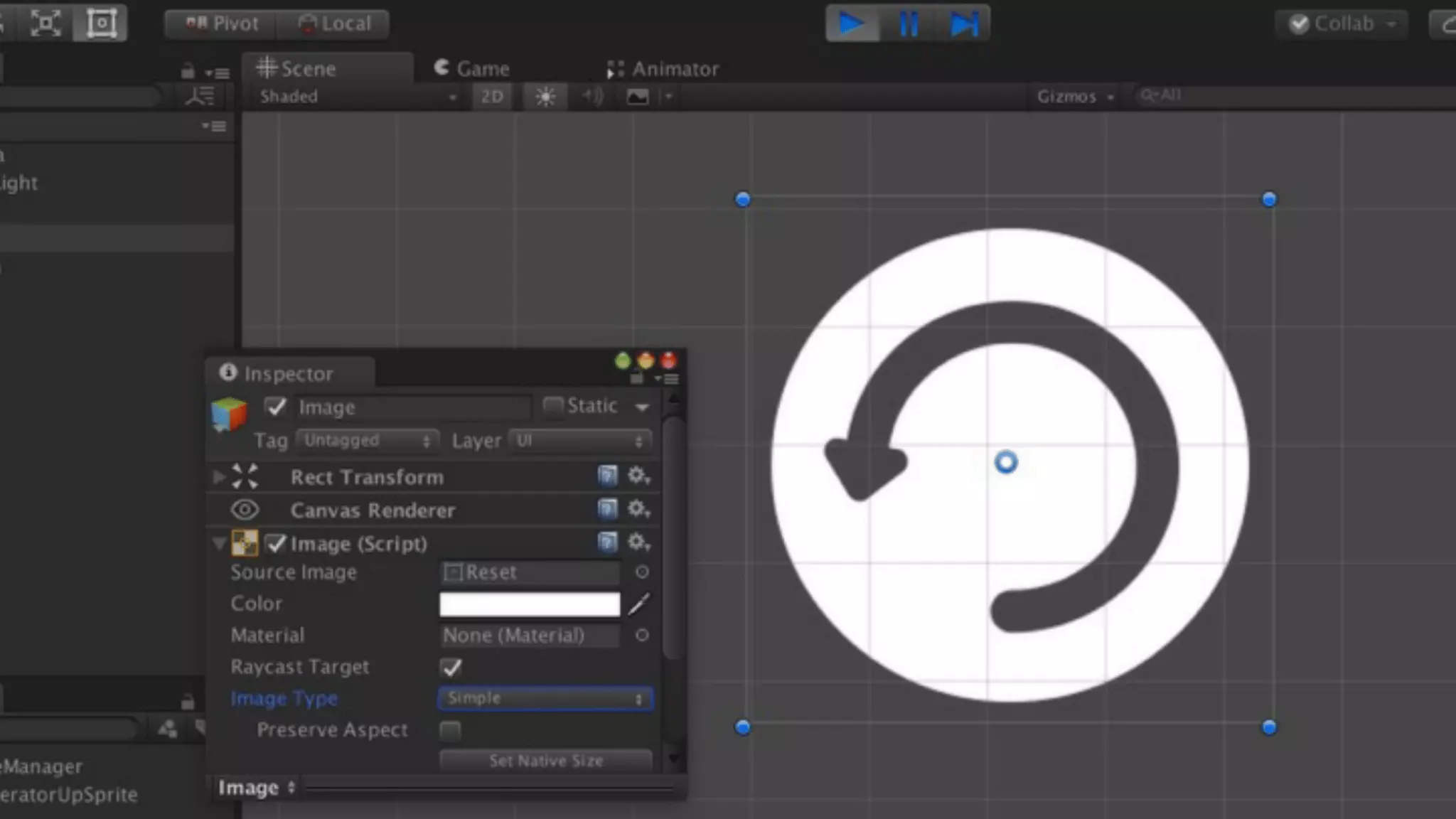Click the Hierarchy panel lock icon

click(187, 71)
